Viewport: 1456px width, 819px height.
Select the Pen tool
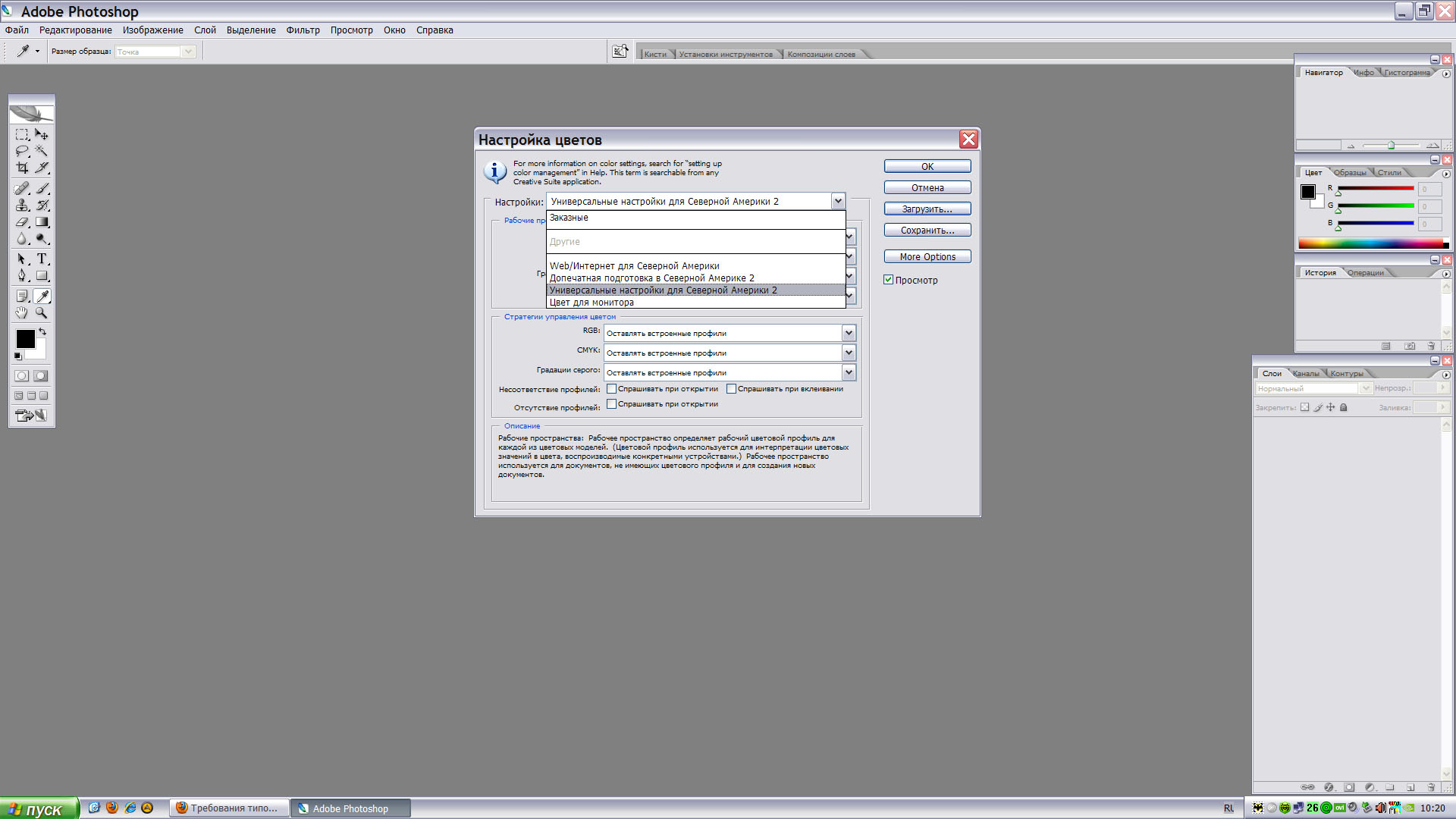[x=22, y=276]
